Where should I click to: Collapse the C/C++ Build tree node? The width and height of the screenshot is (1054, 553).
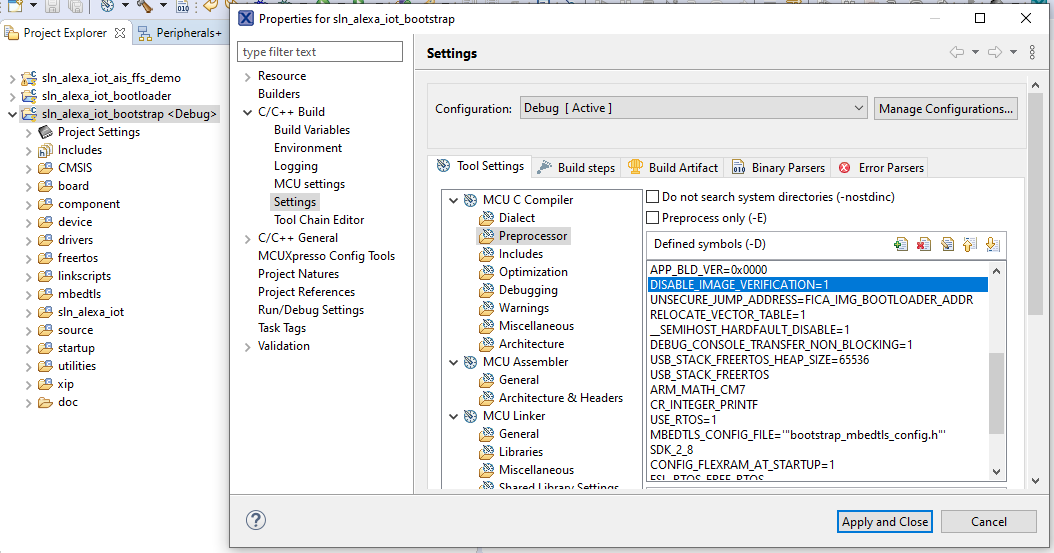coord(247,112)
